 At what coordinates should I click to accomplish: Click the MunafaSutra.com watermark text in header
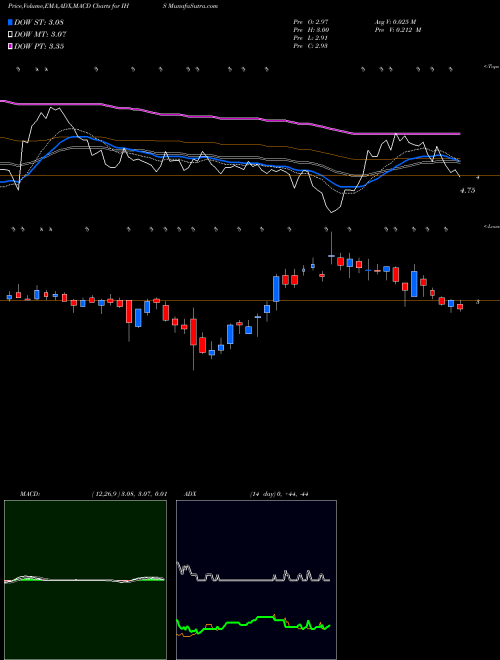195,6
